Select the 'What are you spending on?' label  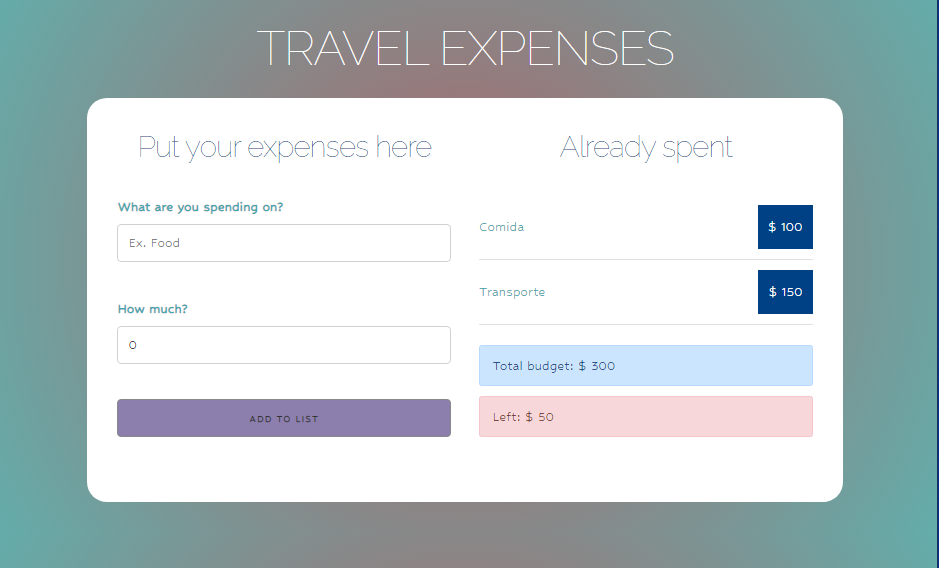click(200, 207)
